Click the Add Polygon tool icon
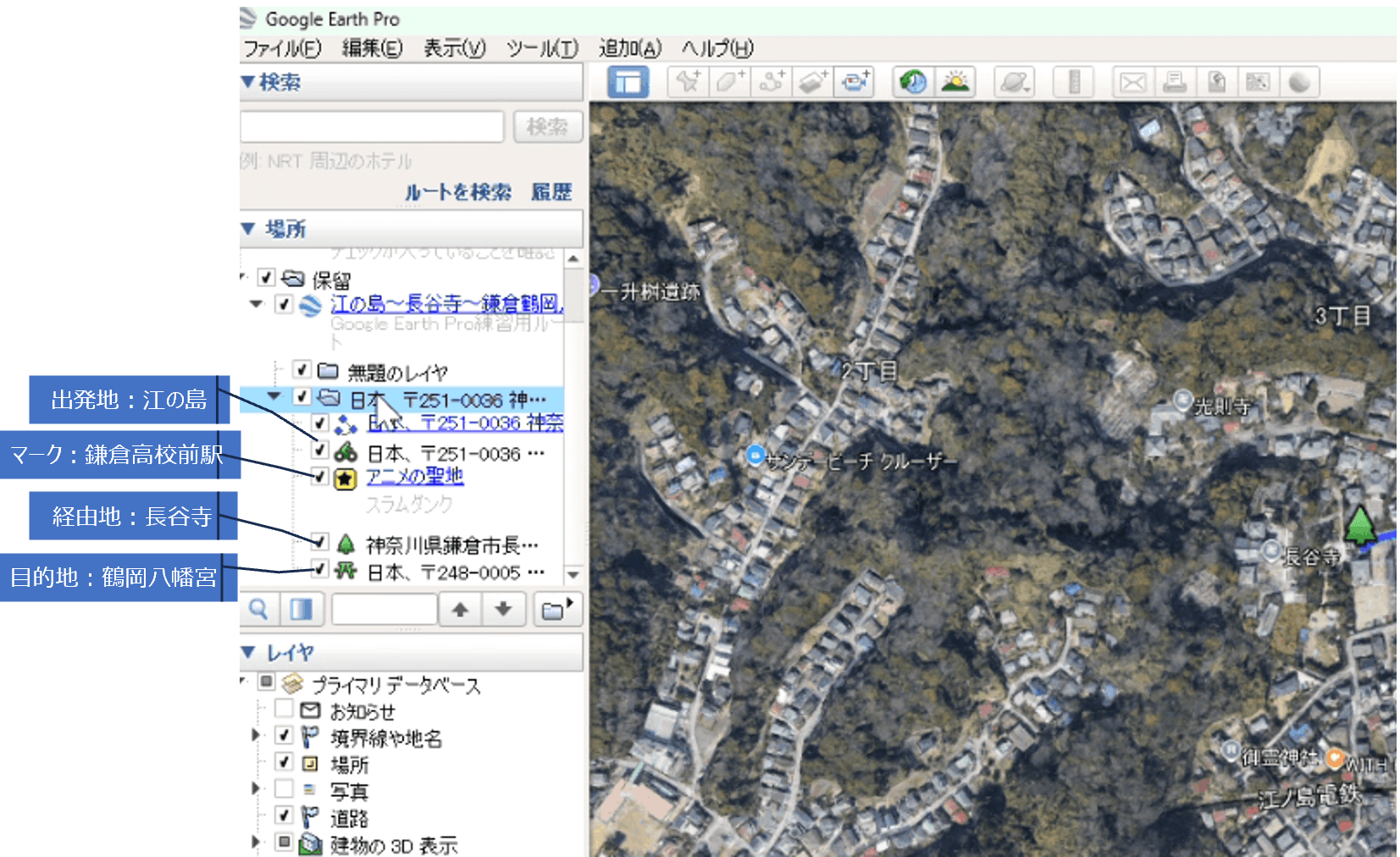The image size is (1400, 857). pos(728,82)
